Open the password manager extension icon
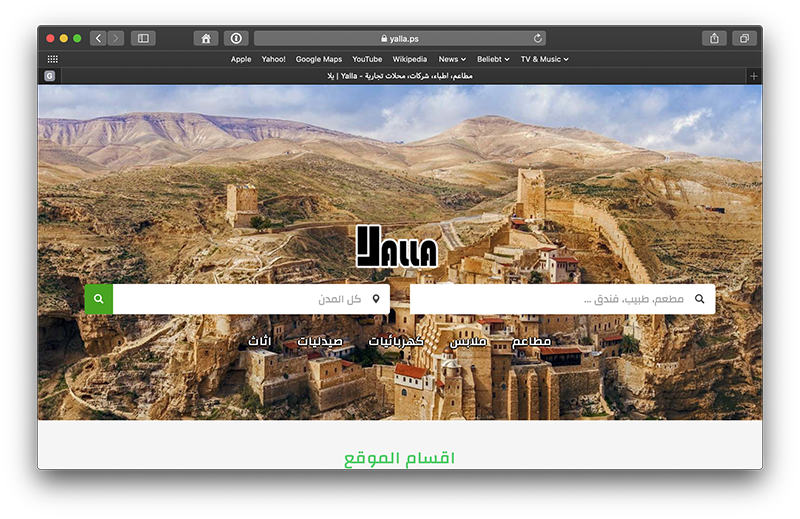The height and width of the screenshot is (519, 800). 236,38
